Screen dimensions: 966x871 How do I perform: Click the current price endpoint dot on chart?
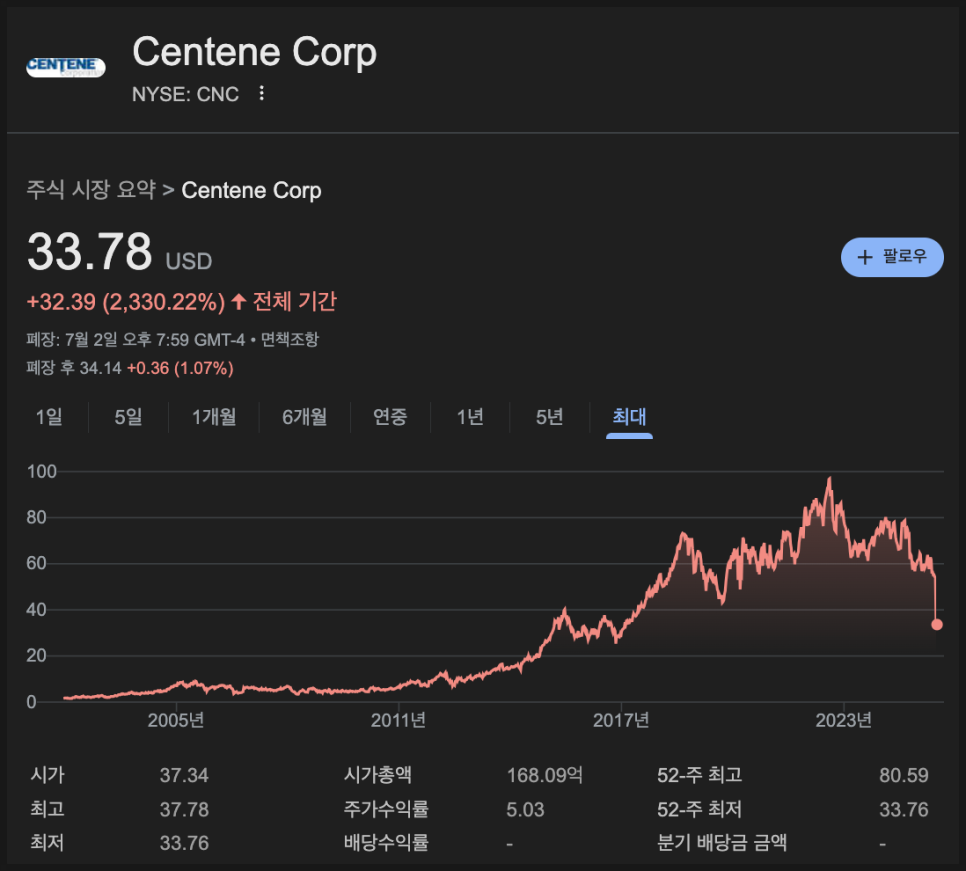pyautogui.click(x=936, y=625)
